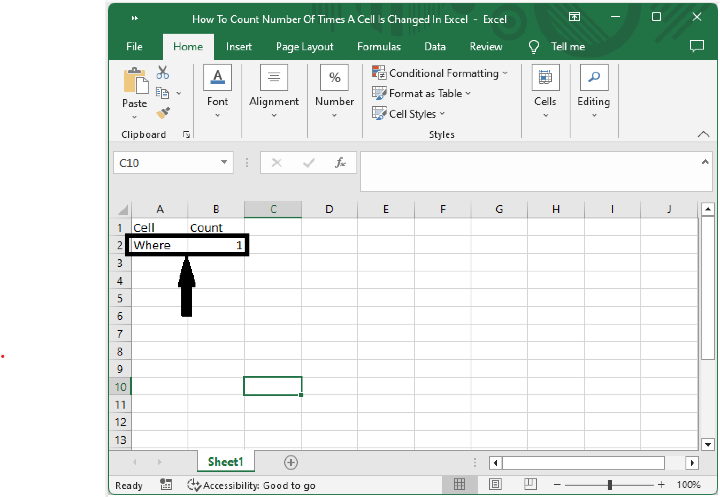Image resolution: width=720 pixels, height=497 pixels.
Task: Open the File tab
Action: 134,46
